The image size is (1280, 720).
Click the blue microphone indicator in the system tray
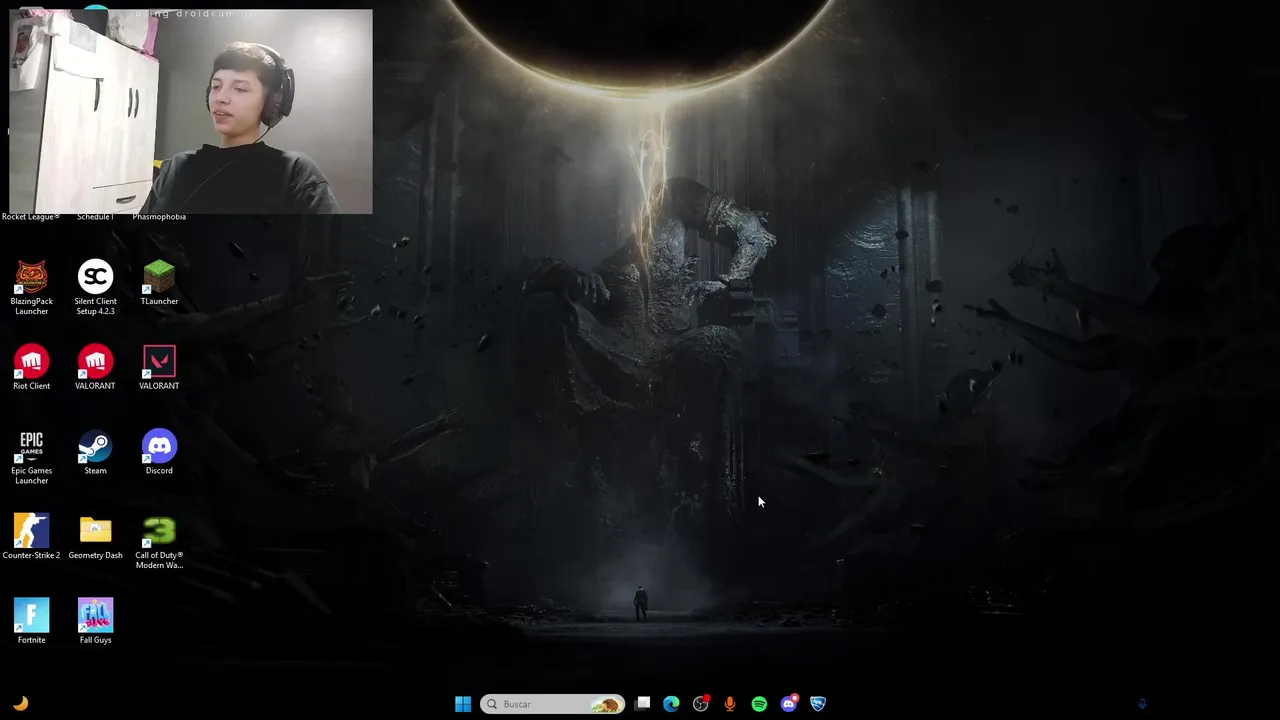(1142, 704)
